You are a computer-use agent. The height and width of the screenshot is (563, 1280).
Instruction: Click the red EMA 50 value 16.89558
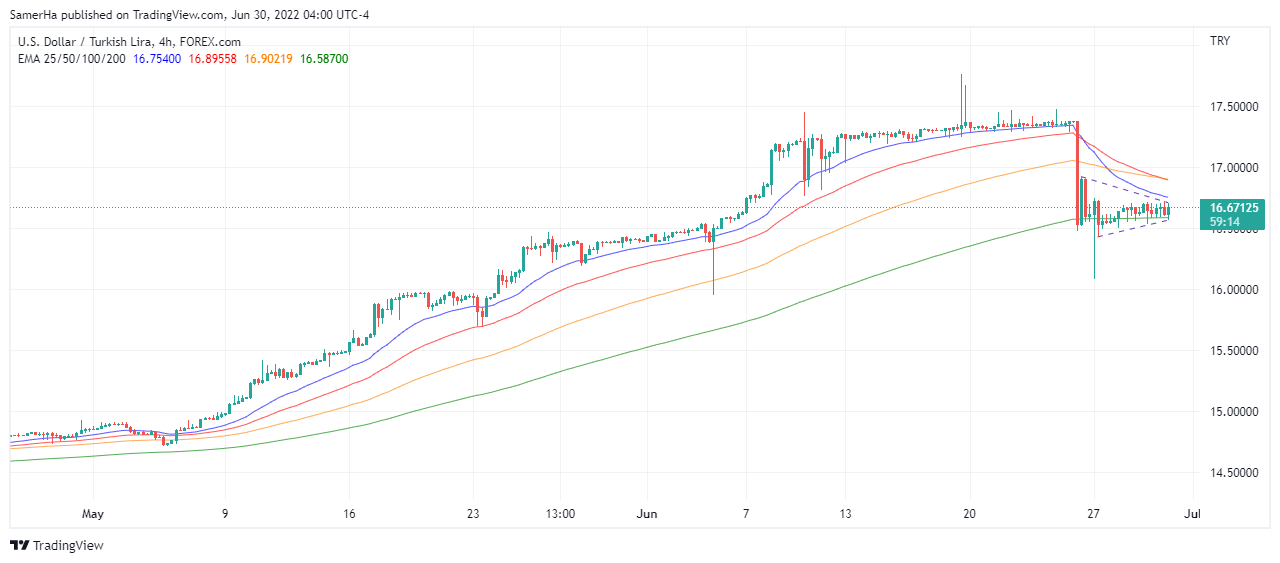click(213, 59)
